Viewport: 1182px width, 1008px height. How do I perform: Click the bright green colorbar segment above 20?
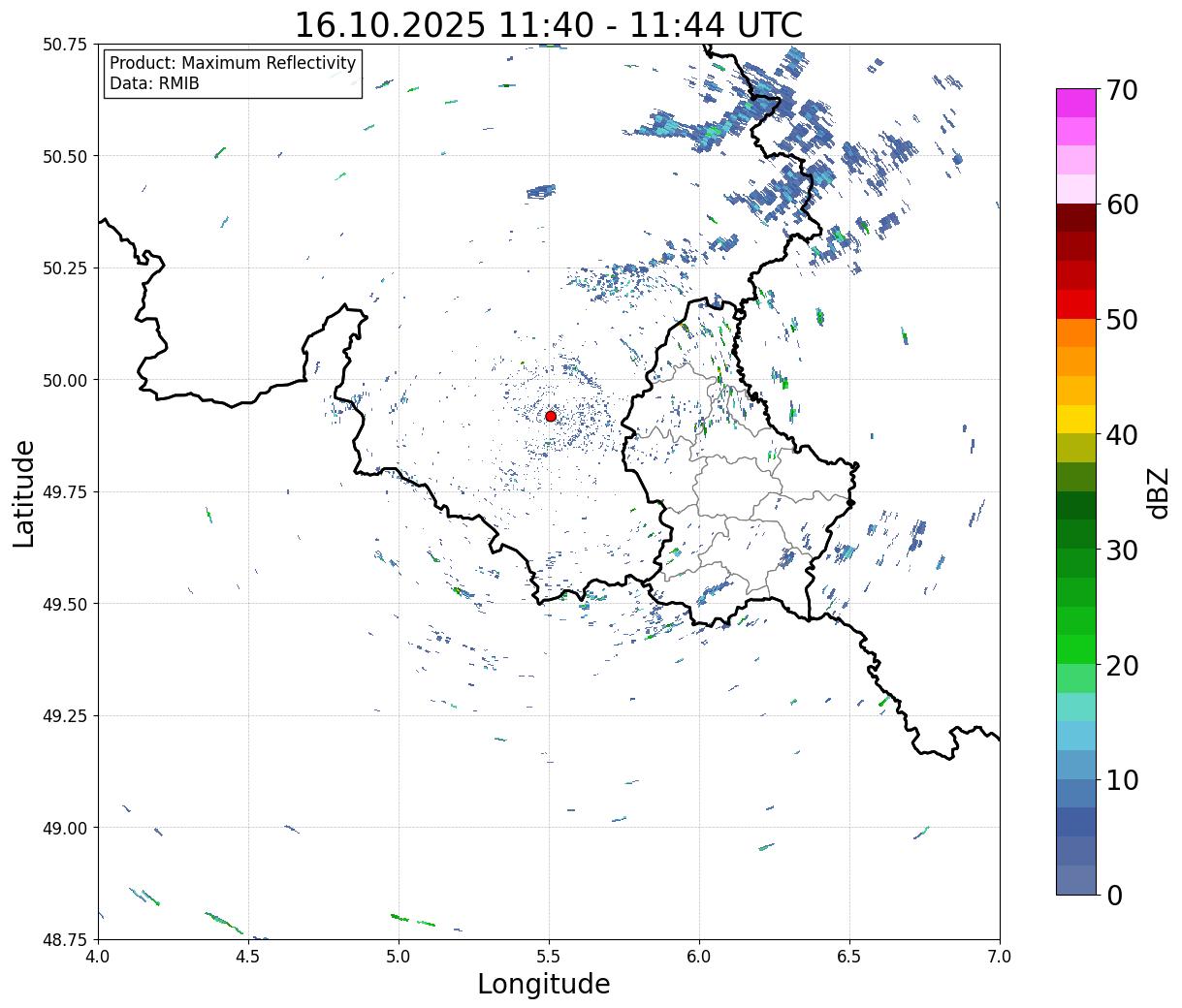coord(1076,648)
